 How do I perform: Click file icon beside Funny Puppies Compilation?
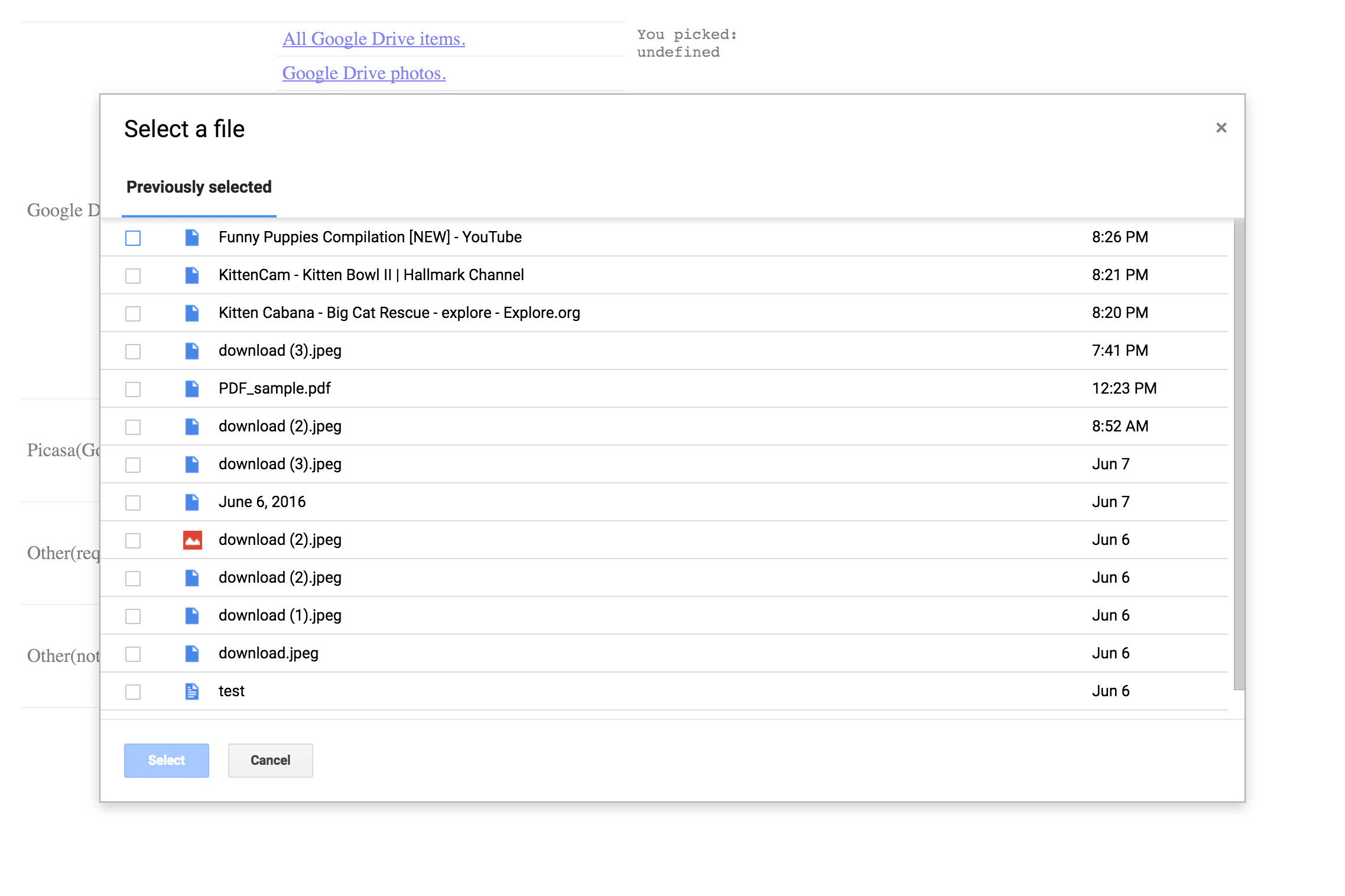(x=192, y=238)
